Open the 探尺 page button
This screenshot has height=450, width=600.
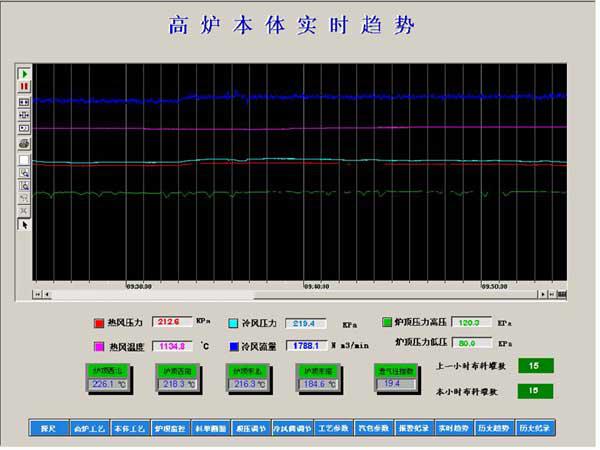click(x=49, y=428)
